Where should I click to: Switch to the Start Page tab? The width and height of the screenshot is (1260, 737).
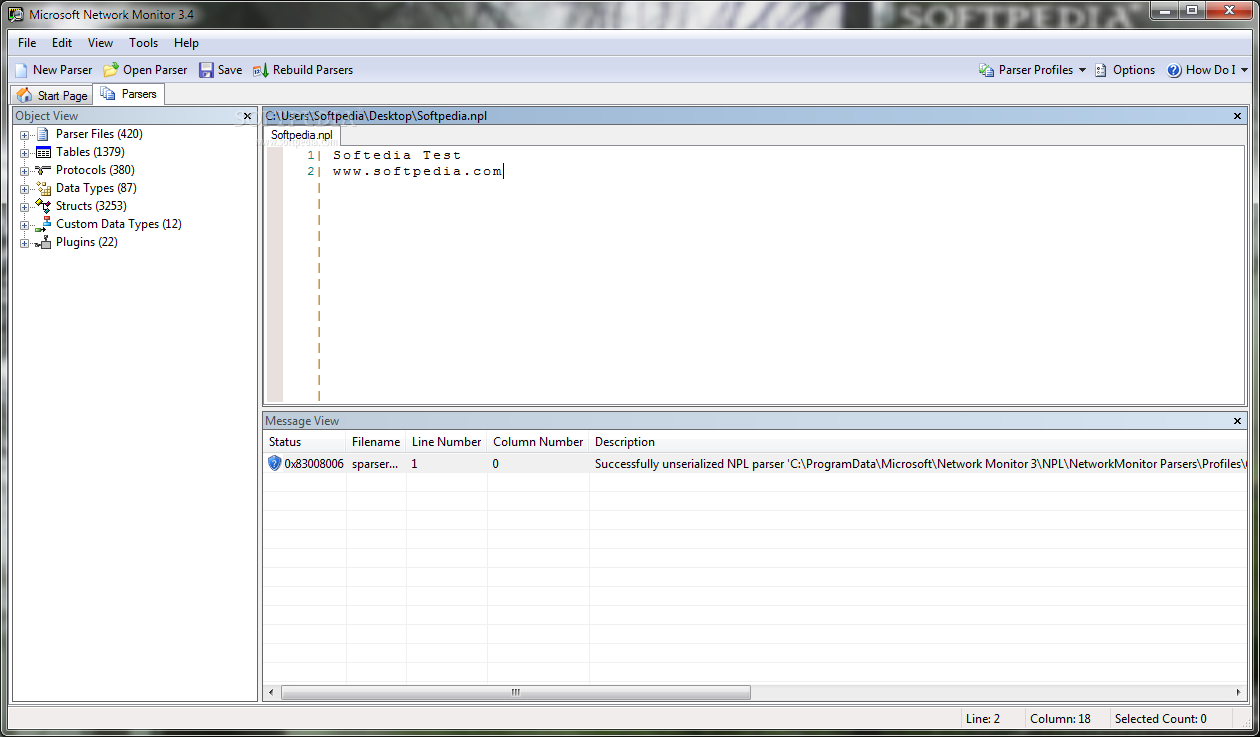53,95
